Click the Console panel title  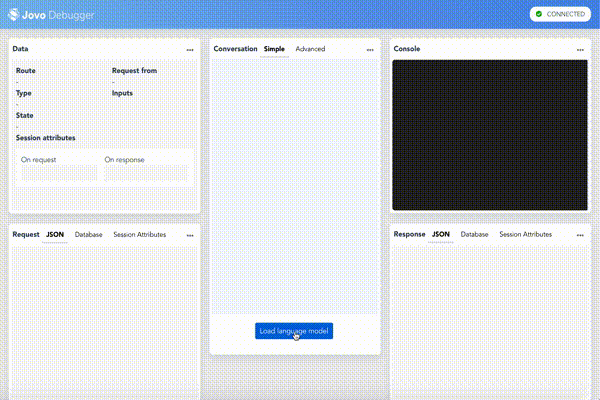click(x=407, y=49)
